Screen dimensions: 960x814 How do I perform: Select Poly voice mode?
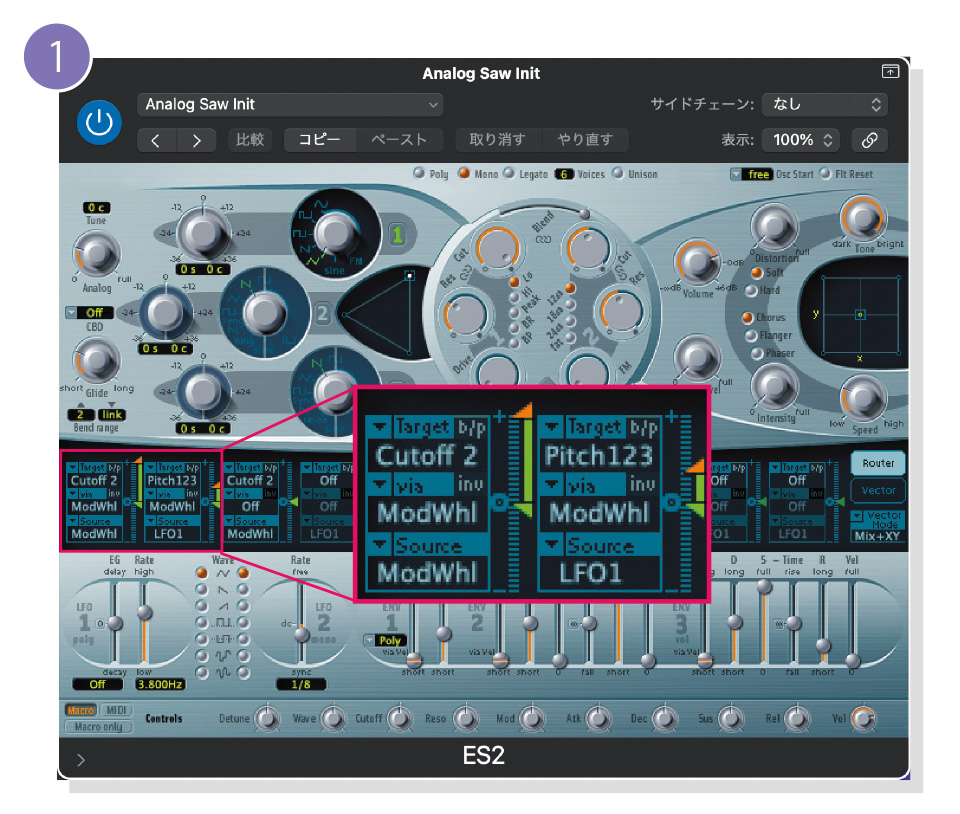(419, 173)
